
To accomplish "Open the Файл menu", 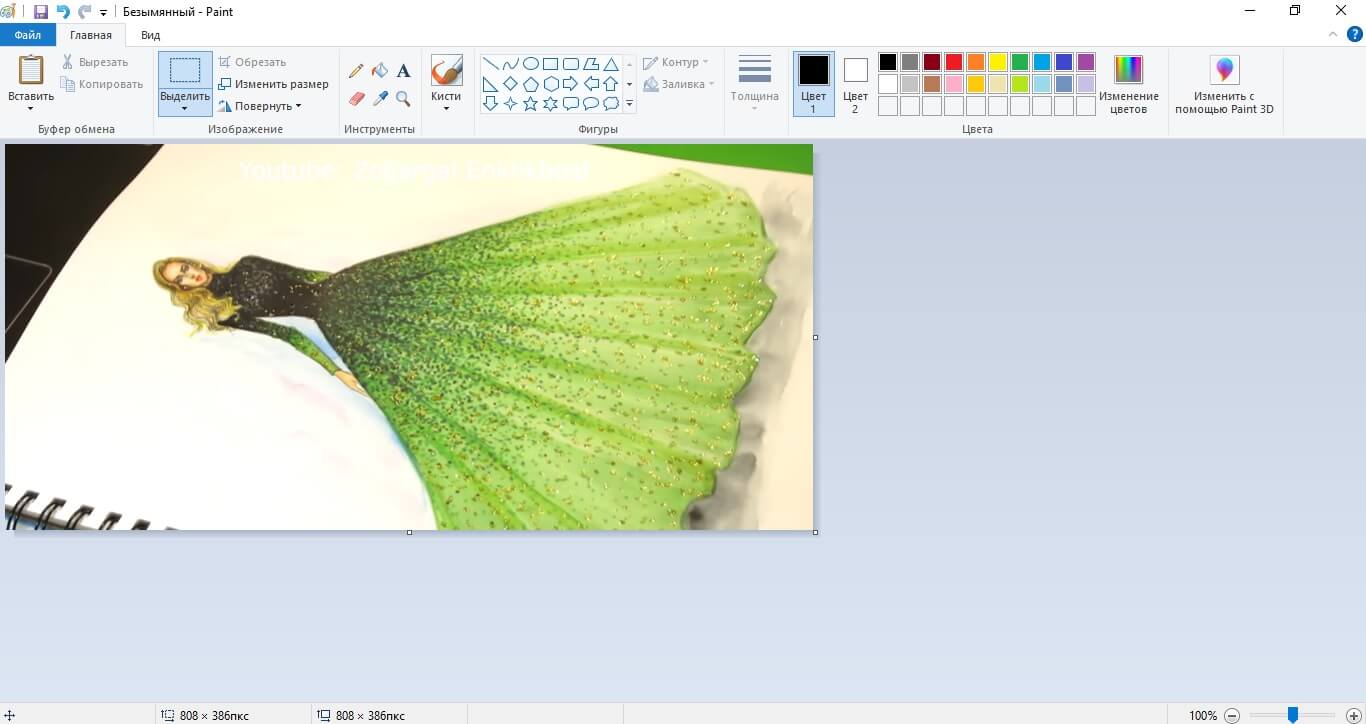I will [x=27, y=35].
